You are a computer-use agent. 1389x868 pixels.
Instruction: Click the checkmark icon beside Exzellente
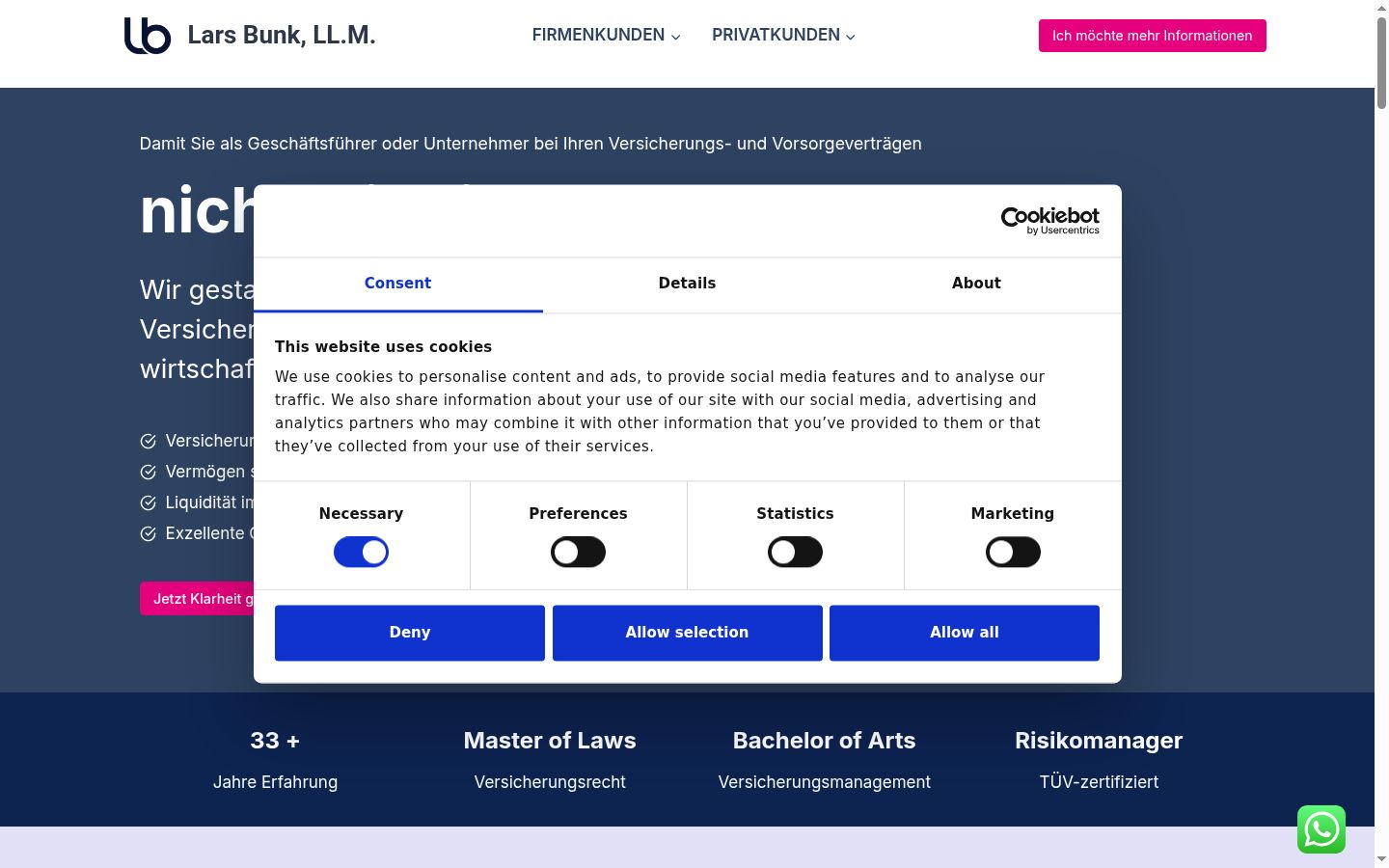coord(149,533)
